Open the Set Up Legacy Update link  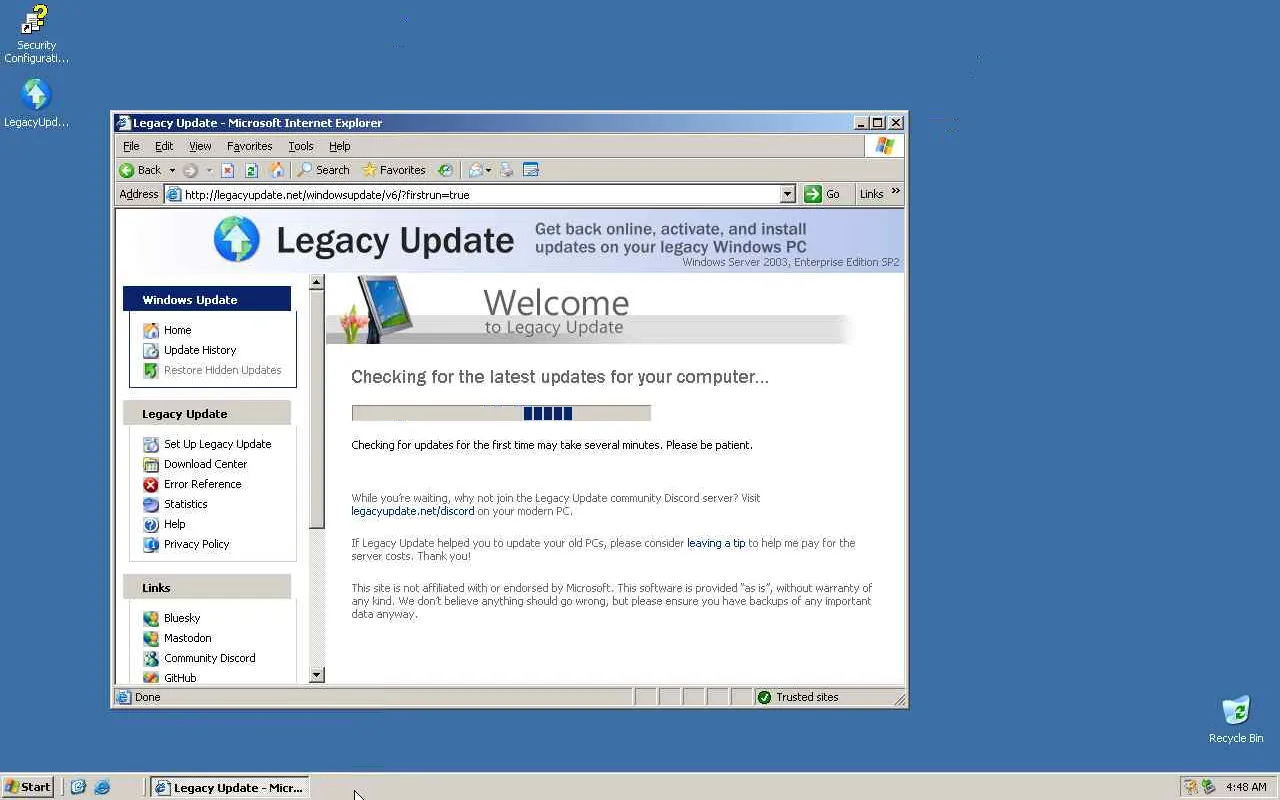217,444
